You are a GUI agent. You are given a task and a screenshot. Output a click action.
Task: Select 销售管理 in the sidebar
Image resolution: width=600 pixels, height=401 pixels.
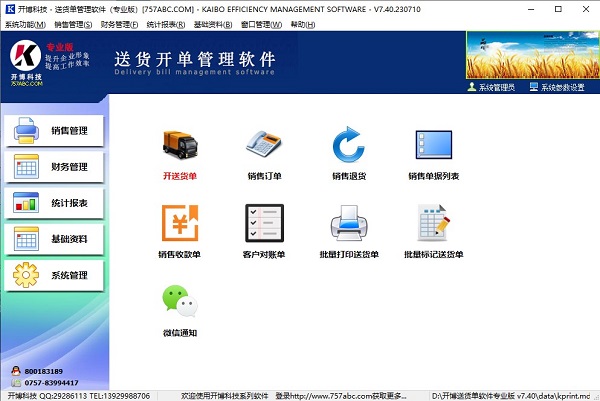pos(54,131)
